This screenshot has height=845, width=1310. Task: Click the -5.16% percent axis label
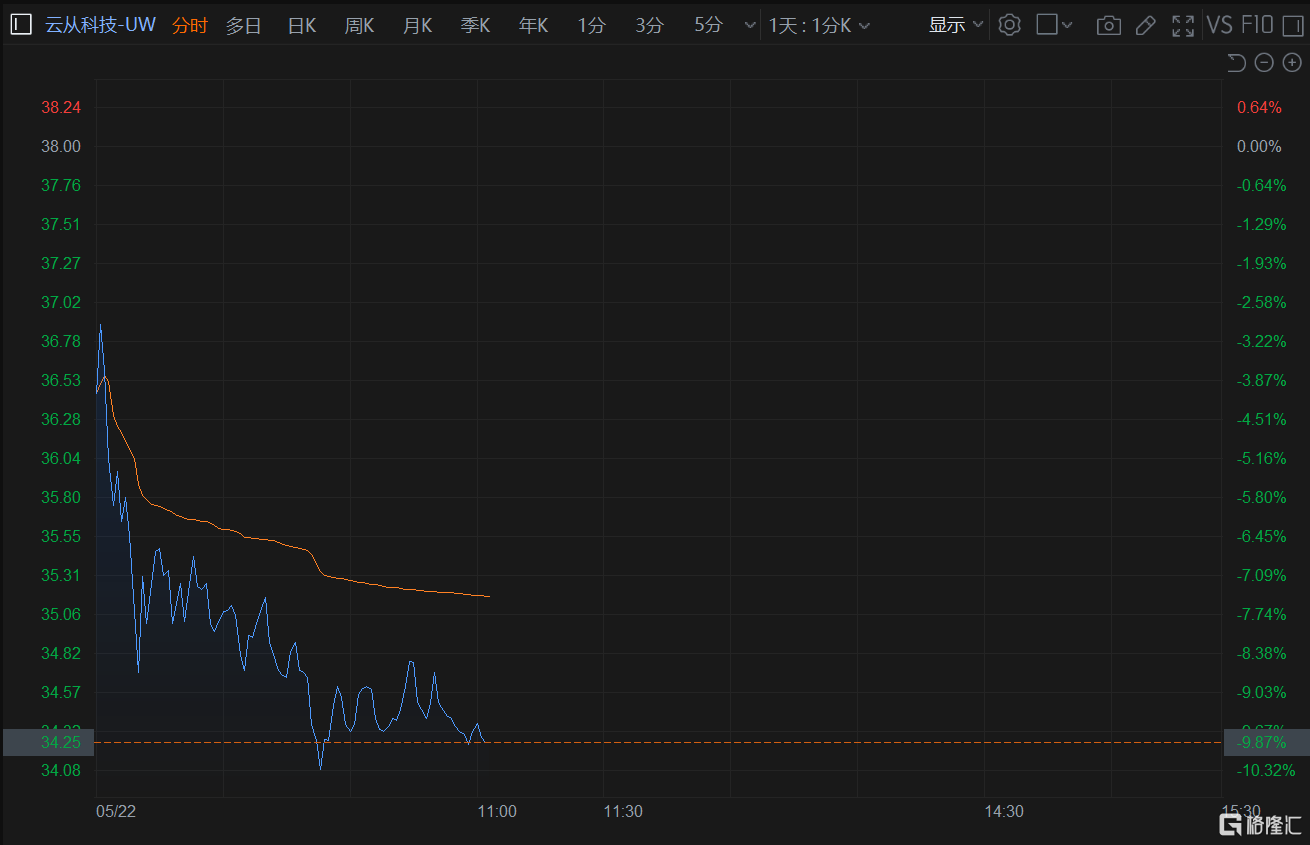[1262, 459]
